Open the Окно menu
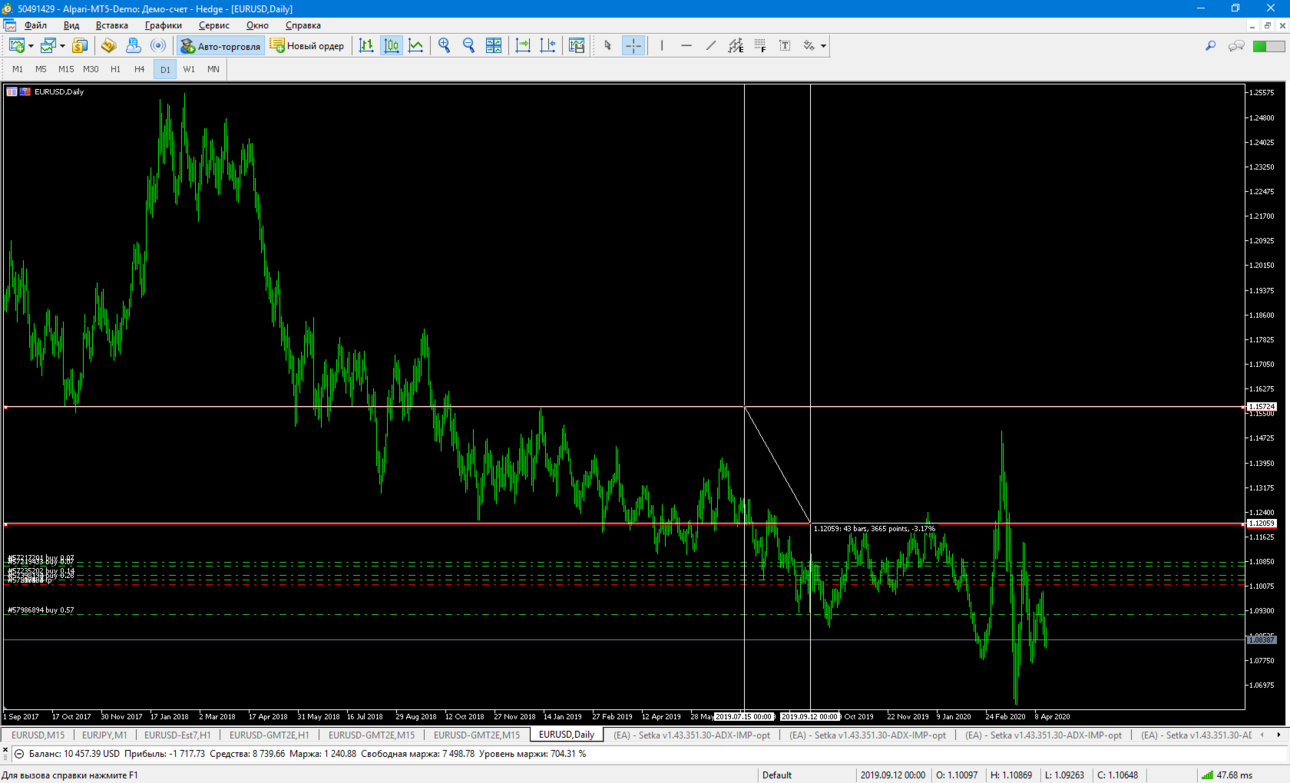 (x=257, y=25)
